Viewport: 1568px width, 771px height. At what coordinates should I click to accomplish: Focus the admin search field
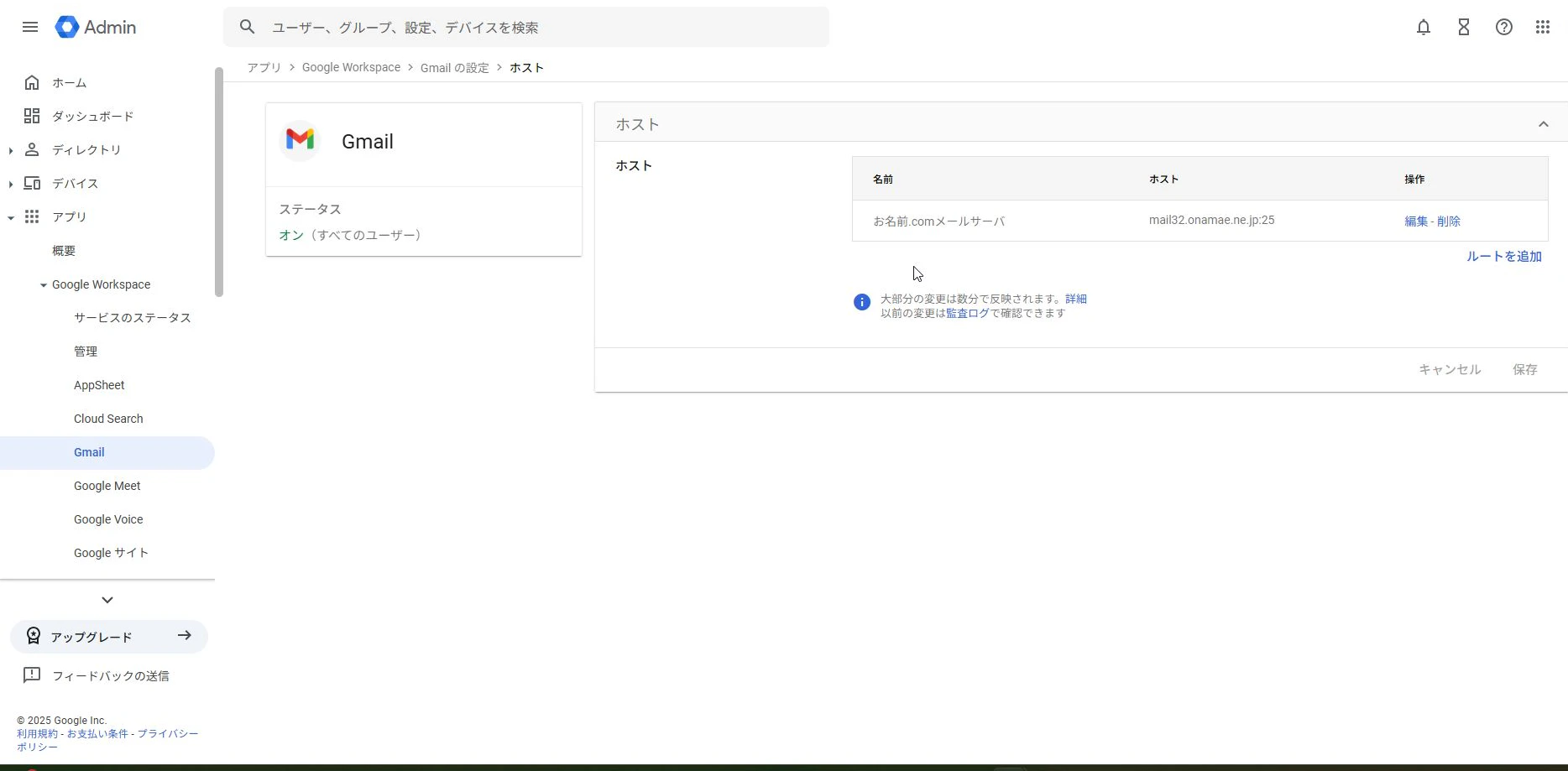[526, 27]
